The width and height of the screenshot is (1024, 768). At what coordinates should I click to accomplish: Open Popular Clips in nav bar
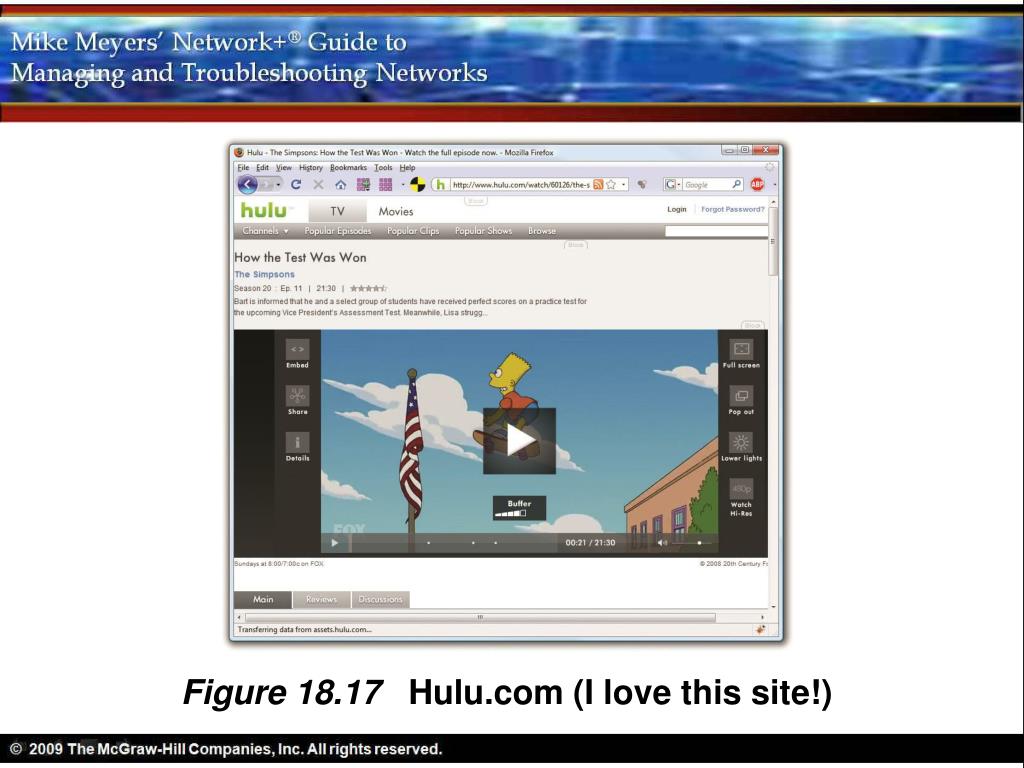point(413,231)
